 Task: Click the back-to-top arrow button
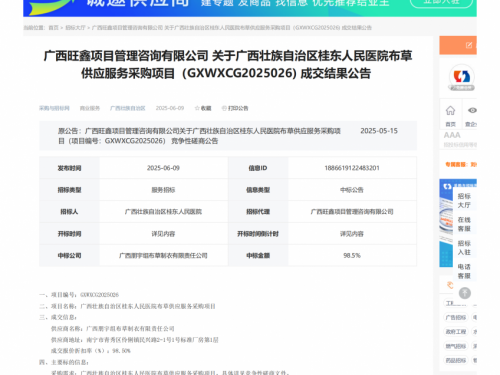465,293
